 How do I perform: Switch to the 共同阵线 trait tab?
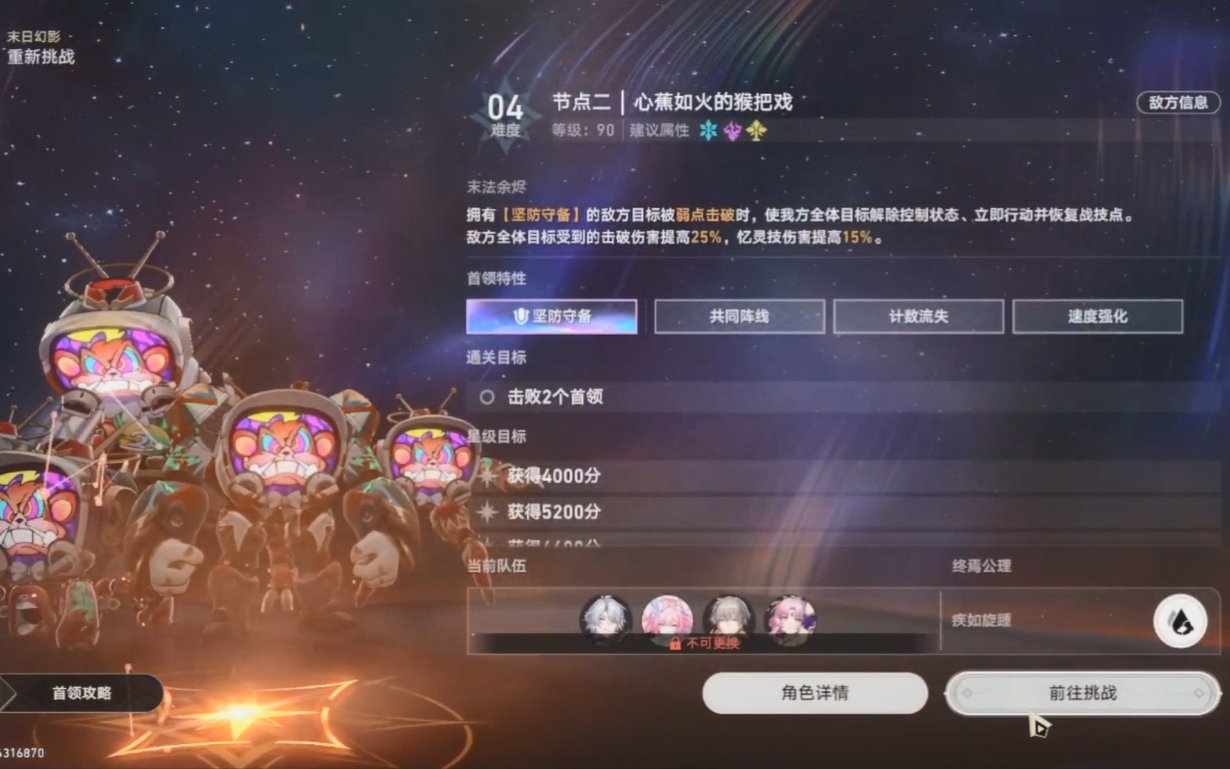(739, 316)
